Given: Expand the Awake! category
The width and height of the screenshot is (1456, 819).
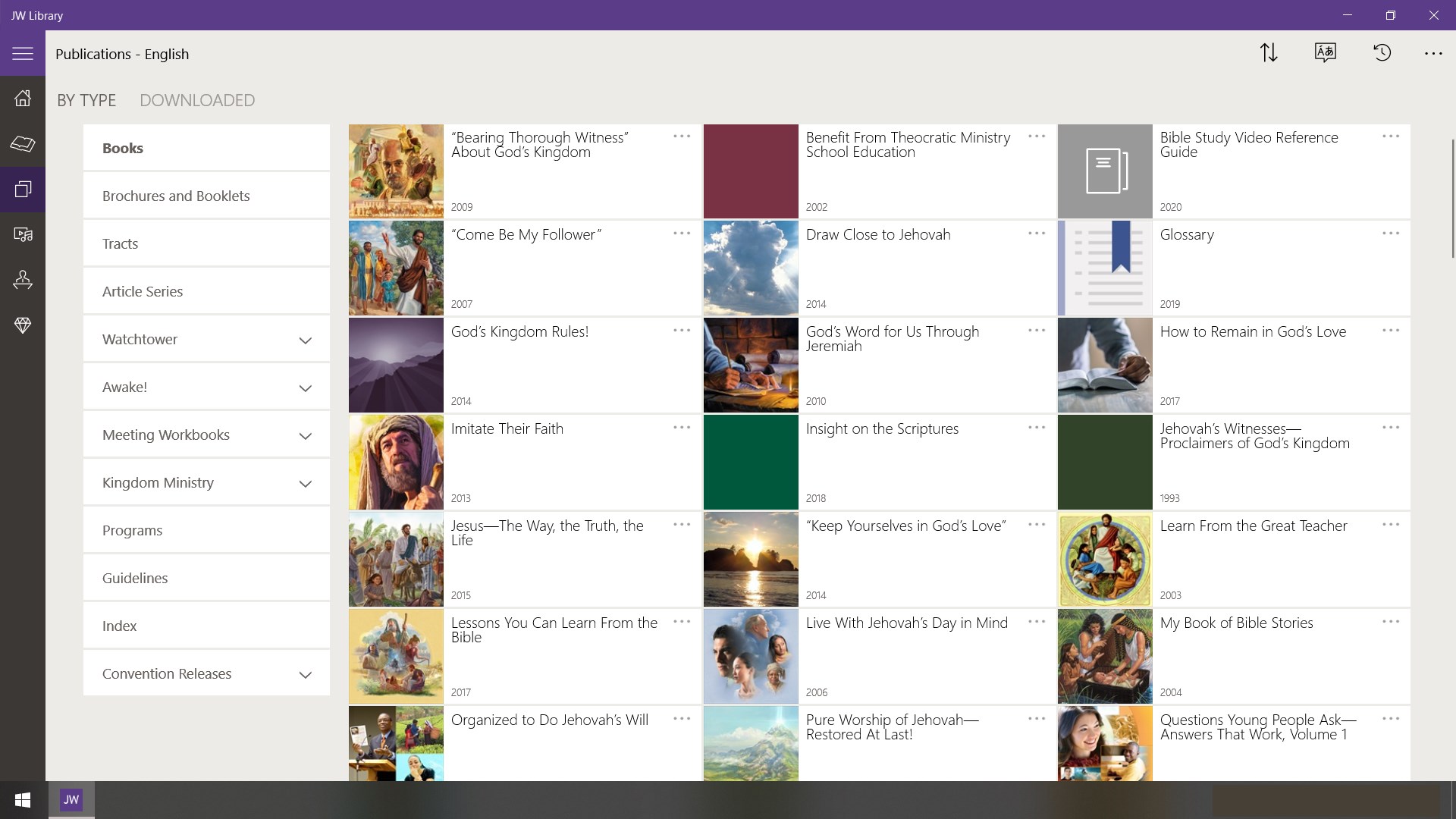Looking at the screenshot, I should pos(305,388).
